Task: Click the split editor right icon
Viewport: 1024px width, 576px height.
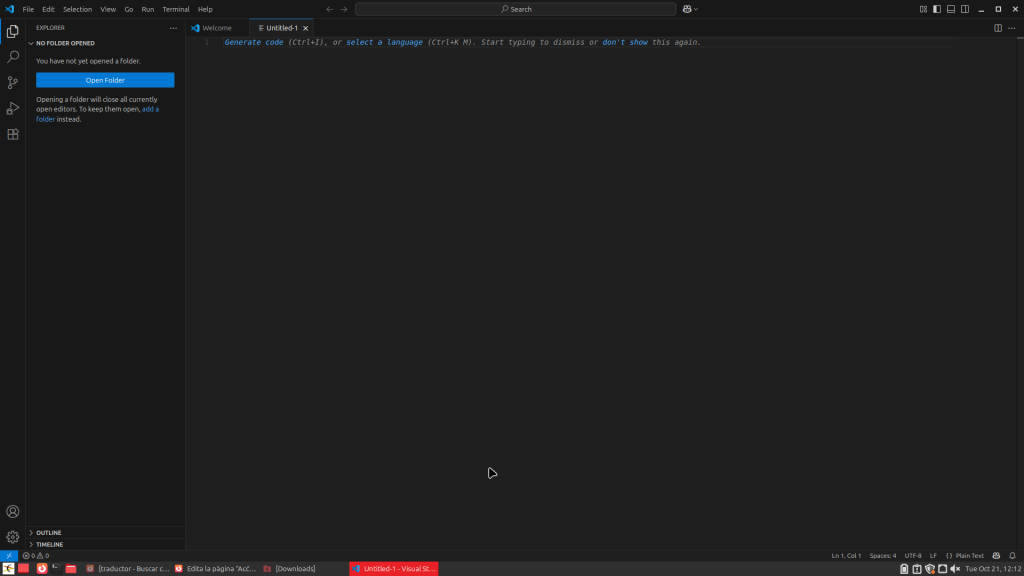Action: click(998, 28)
